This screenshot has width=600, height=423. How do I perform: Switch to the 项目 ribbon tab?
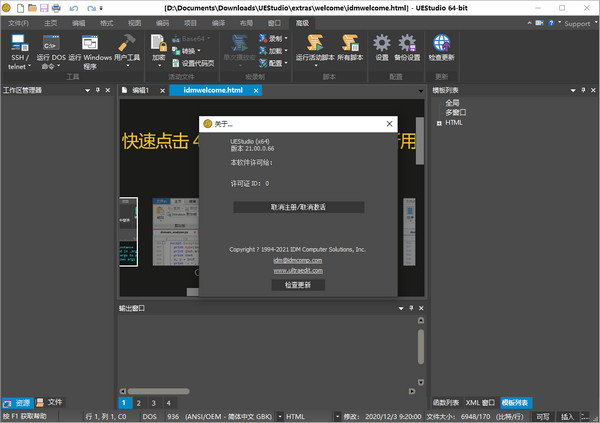click(x=190, y=23)
